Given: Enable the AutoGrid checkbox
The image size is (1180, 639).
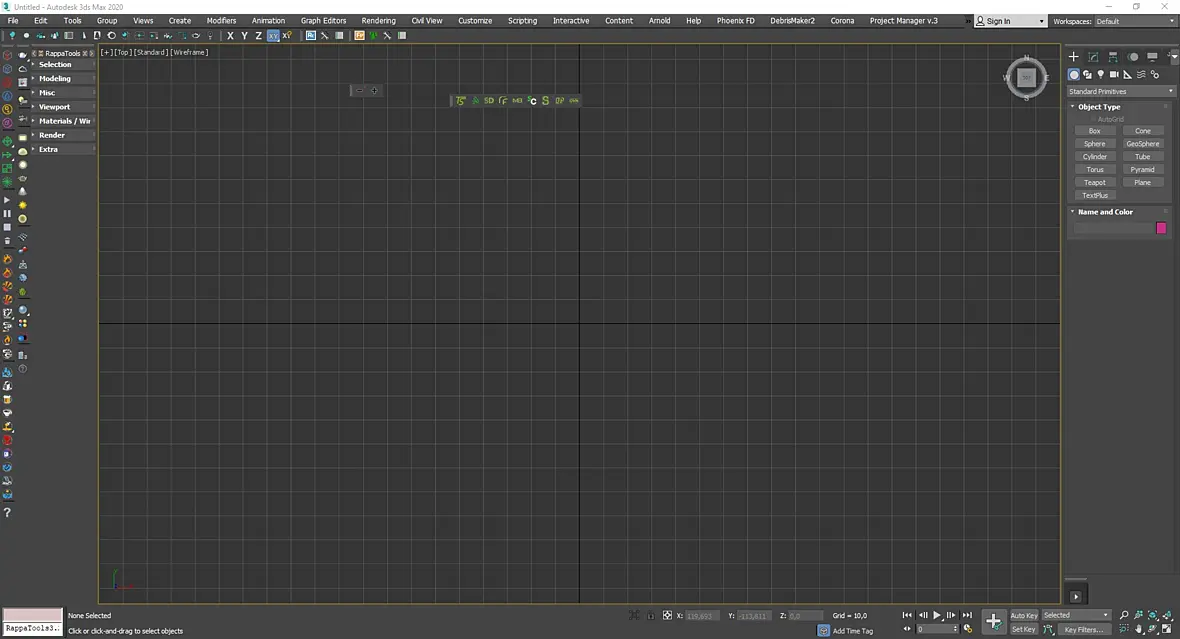Looking at the screenshot, I should tap(1093, 119).
